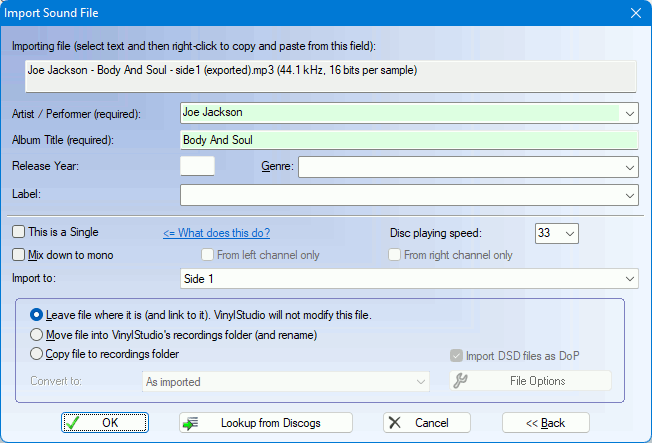The width and height of the screenshot is (652, 443).
Task: Open the 'What does this do?' link
Action: coord(216,233)
